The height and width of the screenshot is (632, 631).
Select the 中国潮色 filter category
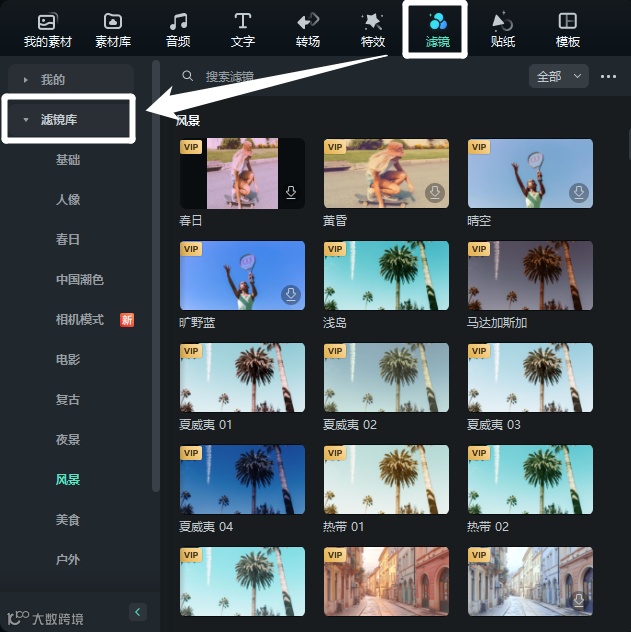80,279
